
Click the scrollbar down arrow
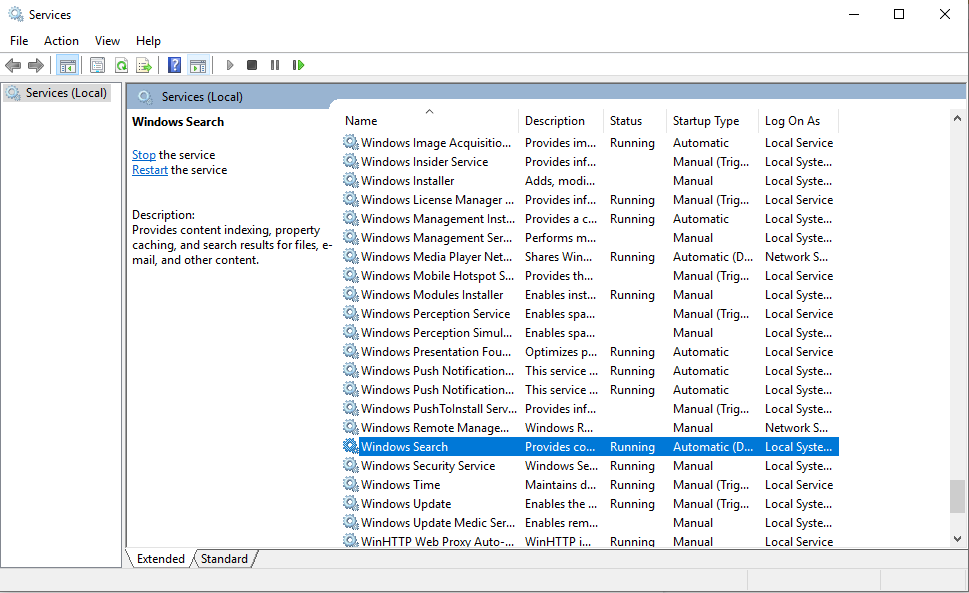(957, 539)
